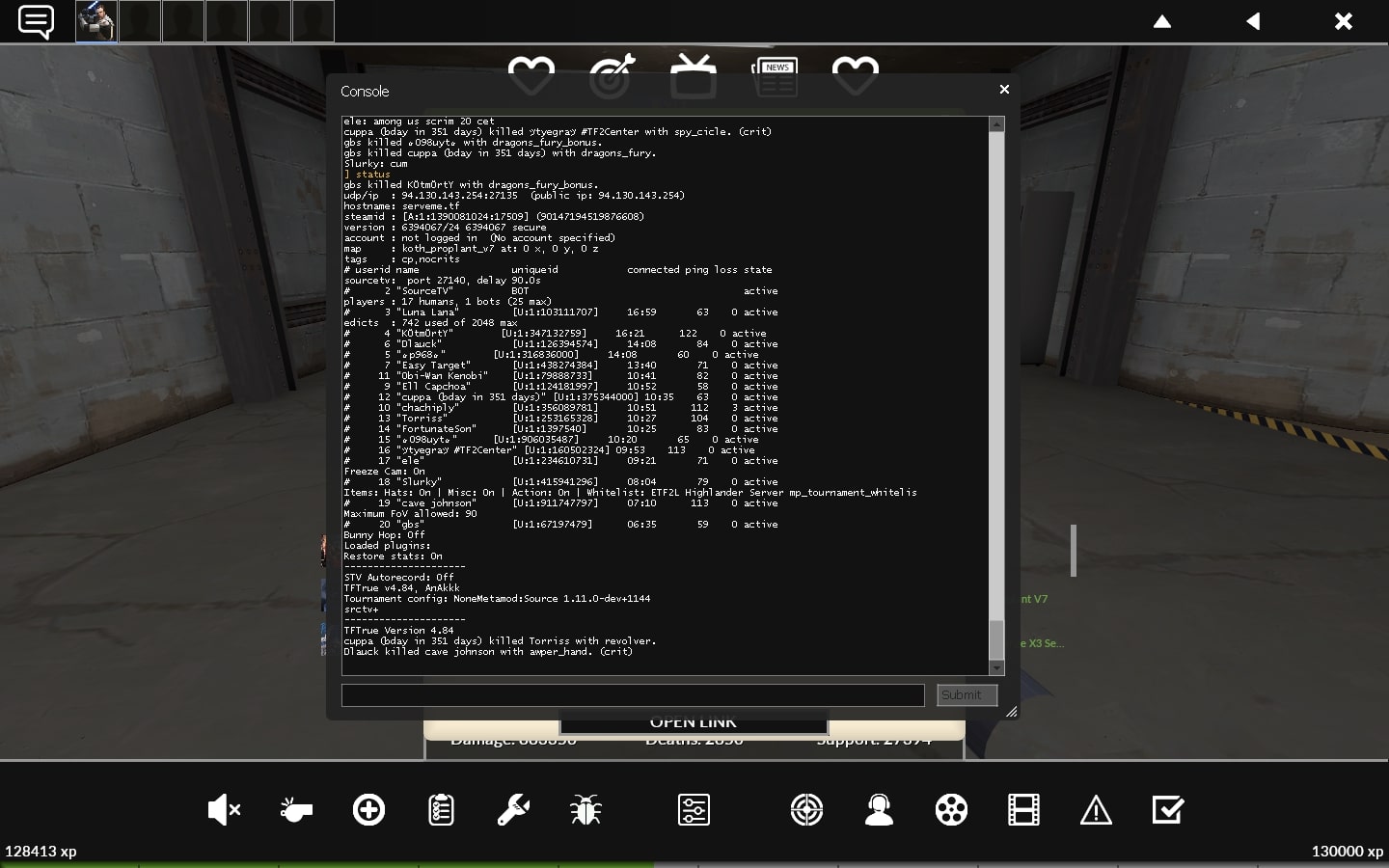Image resolution: width=1389 pixels, height=868 pixels.
Task: Select the first player avatar slot
Action: (96, 21)
